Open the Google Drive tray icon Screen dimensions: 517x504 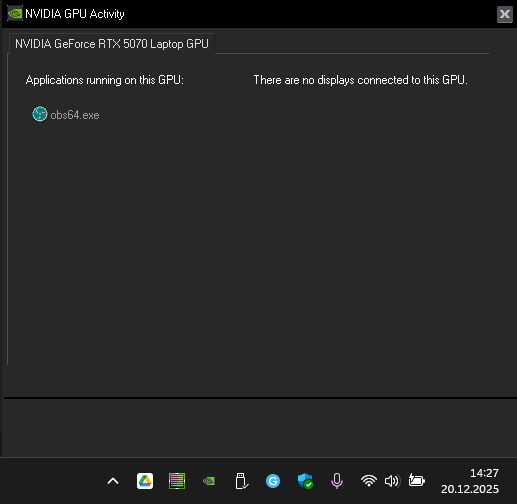(x=145, y=481)
